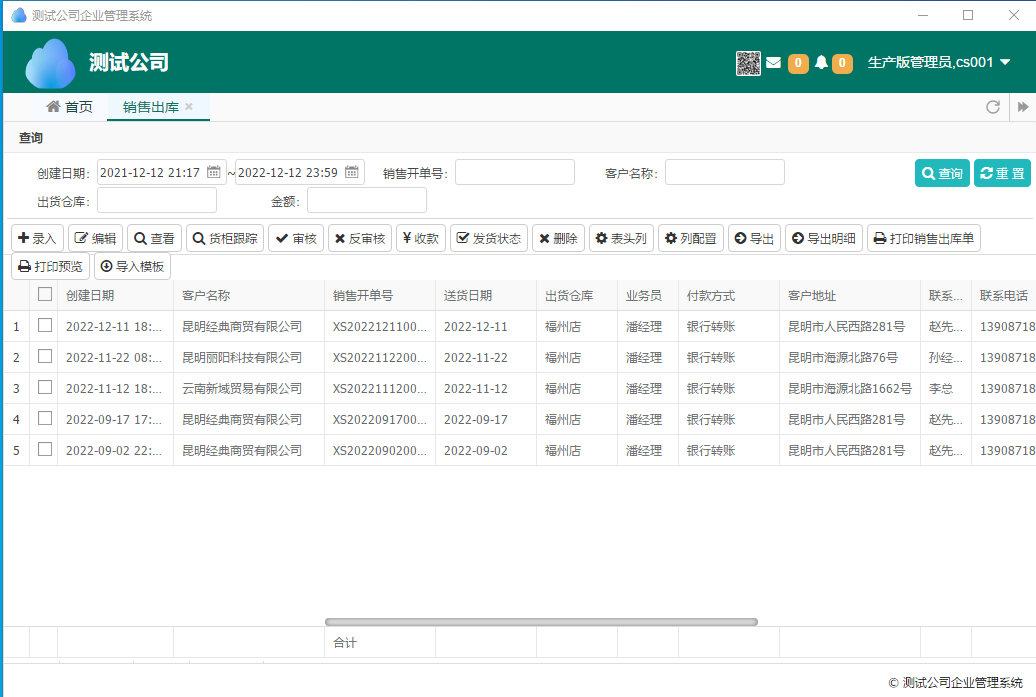Click the 重置 reset button
The width and height of the screenshot is (1036, 697).
(x=1002, y=173)
